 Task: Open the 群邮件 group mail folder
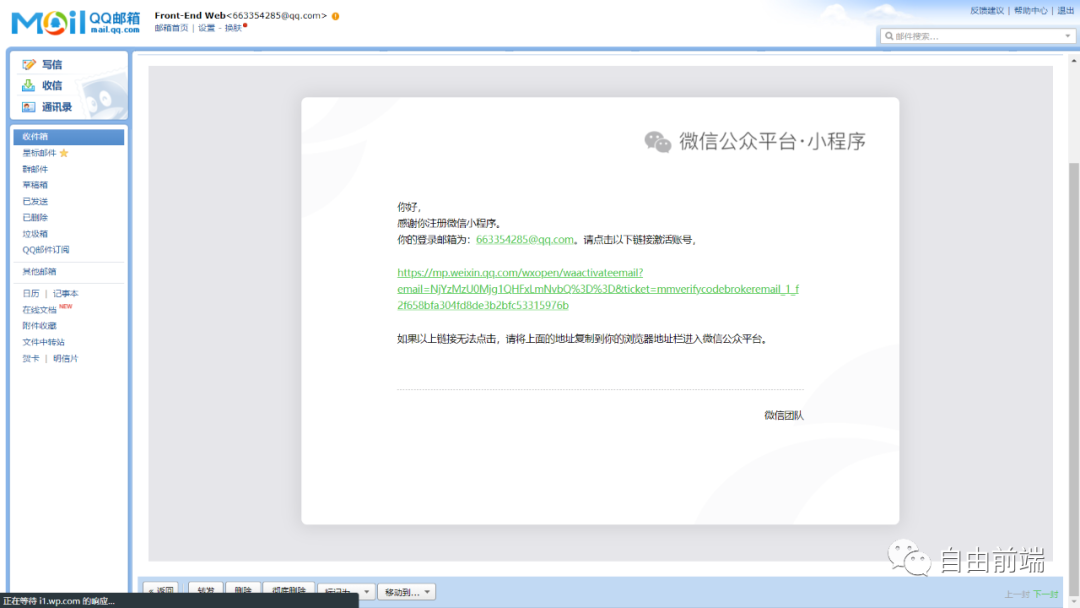(35, 169)
